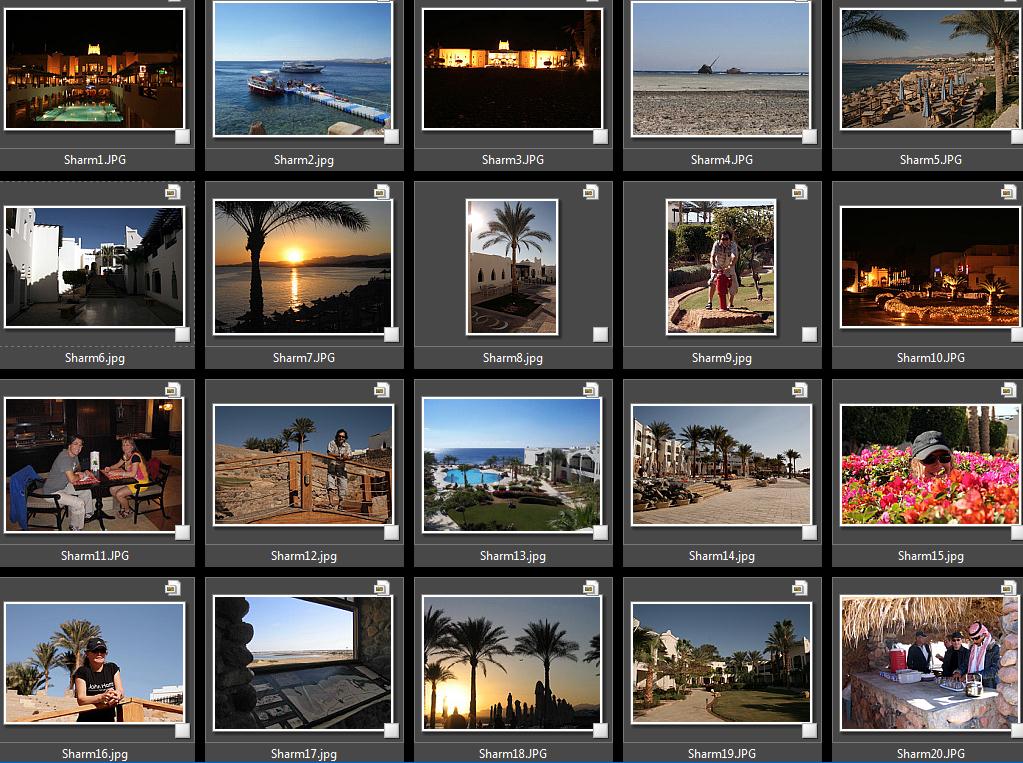Click the file name "Sharm20.JPG"
Viewport: 1023px width, 763px height.
[930, 754]
